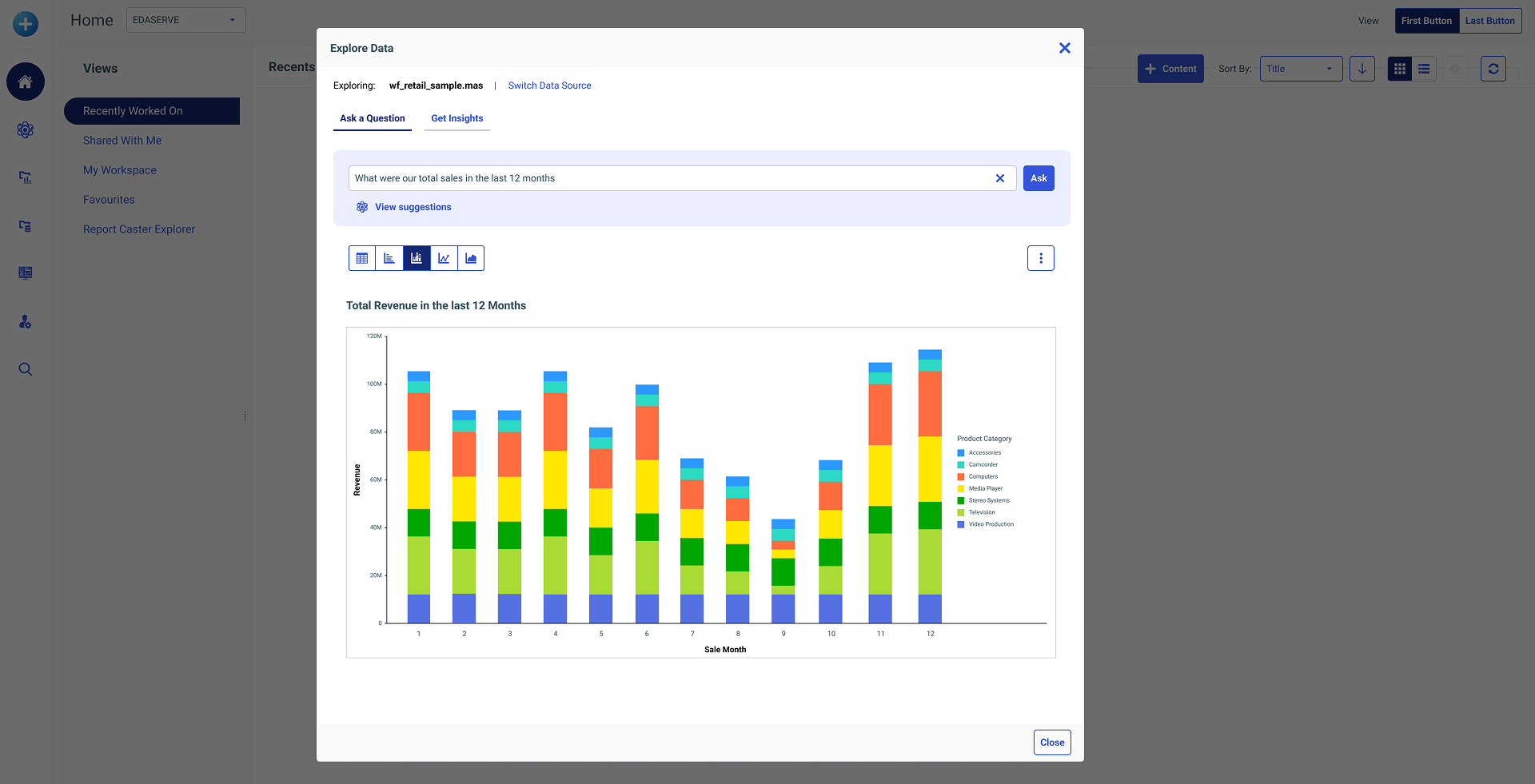This screenshot has height=784, width=1535.
Task: Switch to horizontal bar chart view
Action: (389, 258)
